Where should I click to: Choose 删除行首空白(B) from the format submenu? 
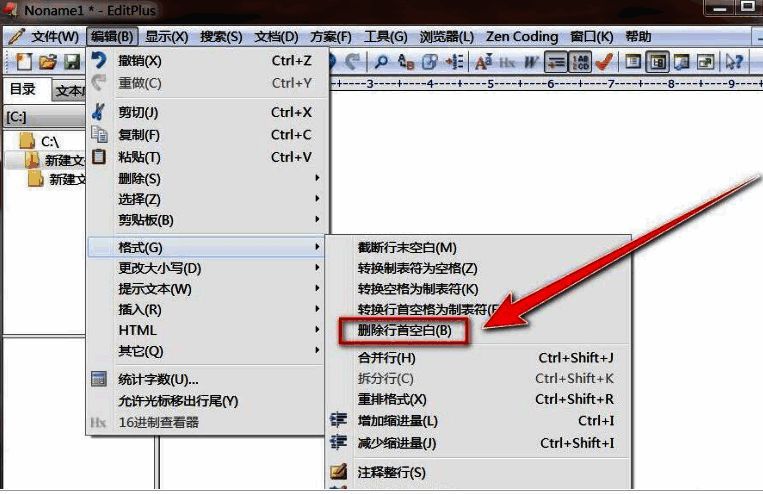(404, 330)
